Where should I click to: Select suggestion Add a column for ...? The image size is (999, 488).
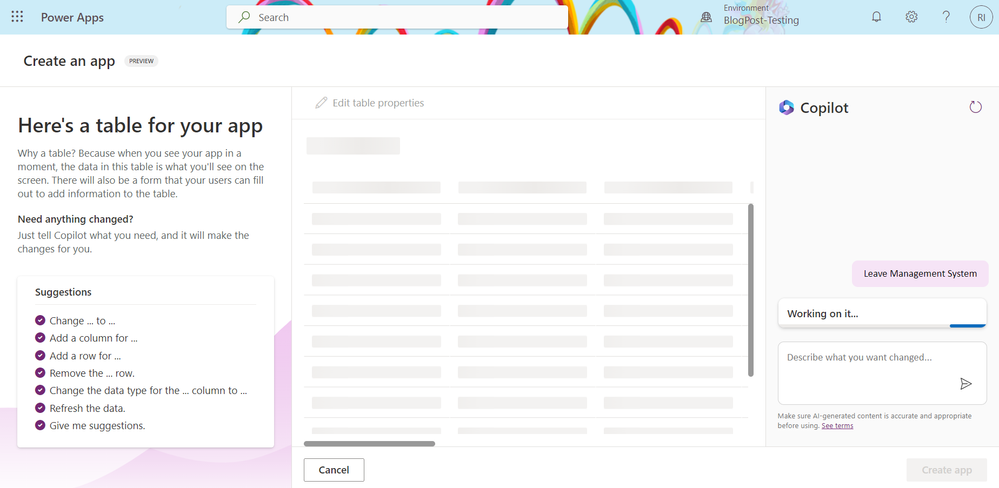click(94, 338)
